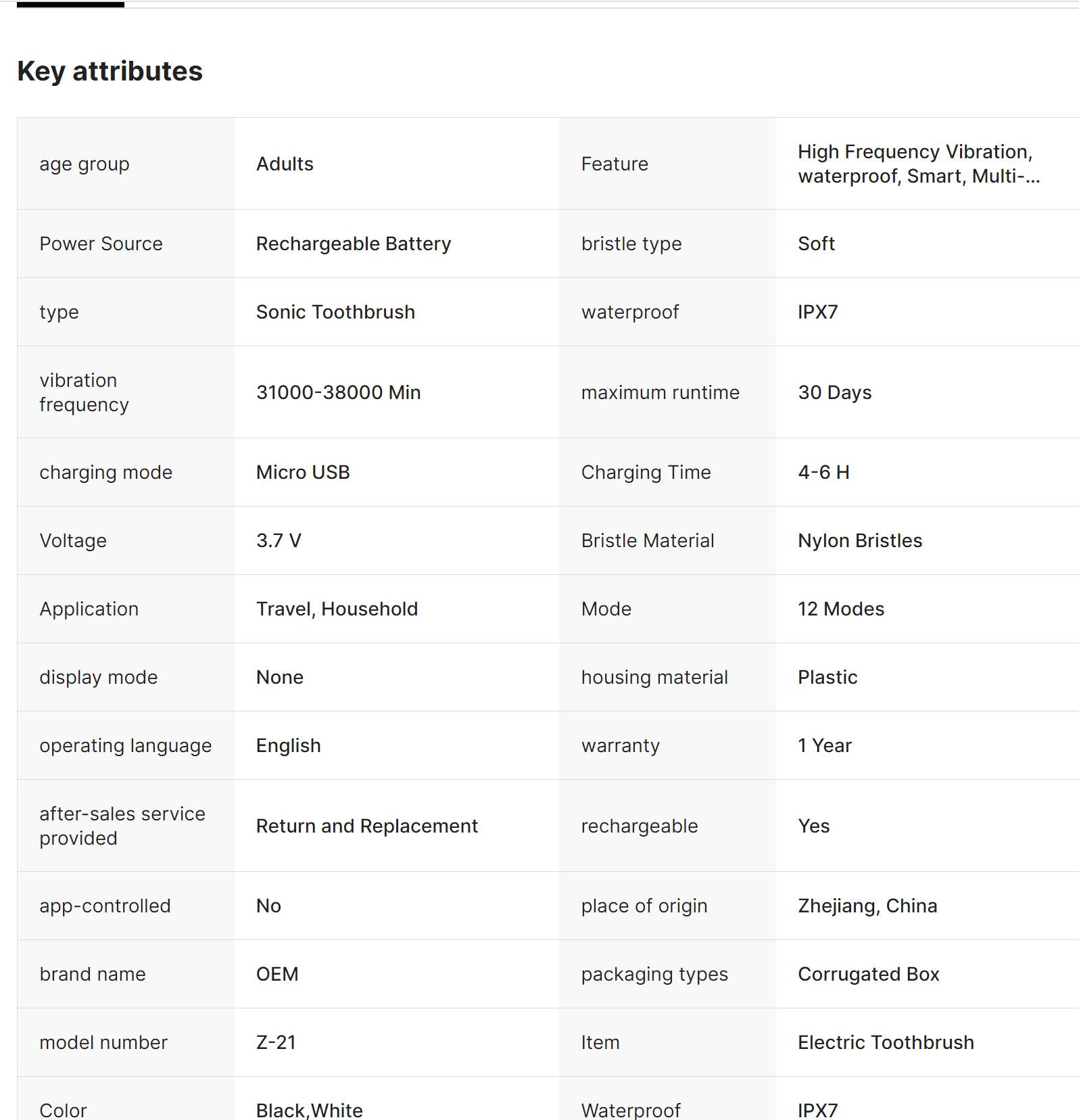Click the Nylon Bristles value

point(859,540)
